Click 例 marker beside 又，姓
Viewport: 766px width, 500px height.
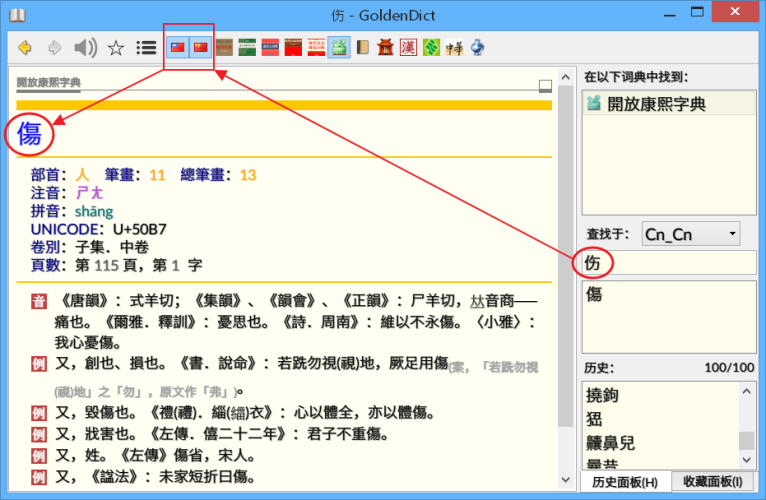pyautogui.click(x=39, y=456)
